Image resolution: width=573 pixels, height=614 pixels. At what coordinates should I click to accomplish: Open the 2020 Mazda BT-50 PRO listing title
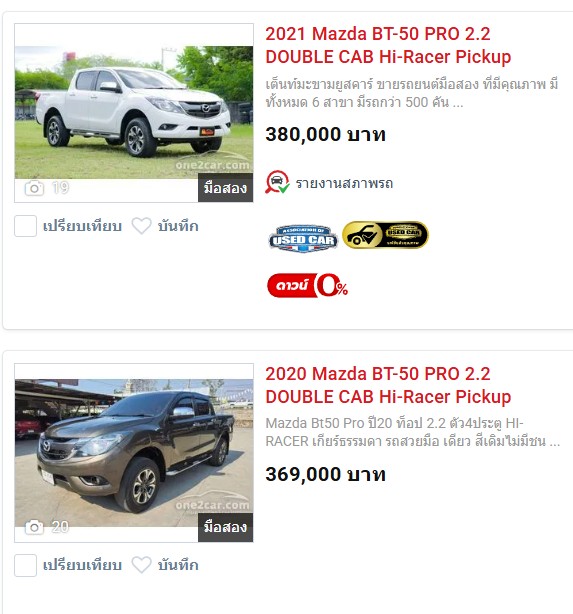point(388,385)
